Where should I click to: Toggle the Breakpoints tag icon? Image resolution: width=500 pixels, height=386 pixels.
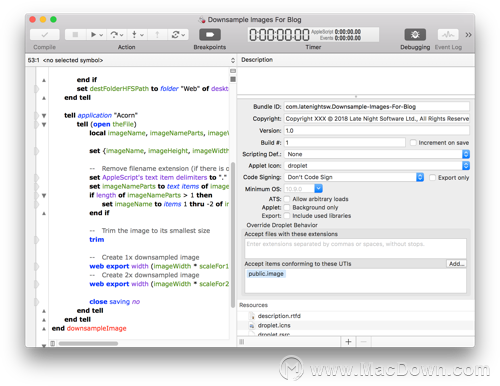coord(210,35)
